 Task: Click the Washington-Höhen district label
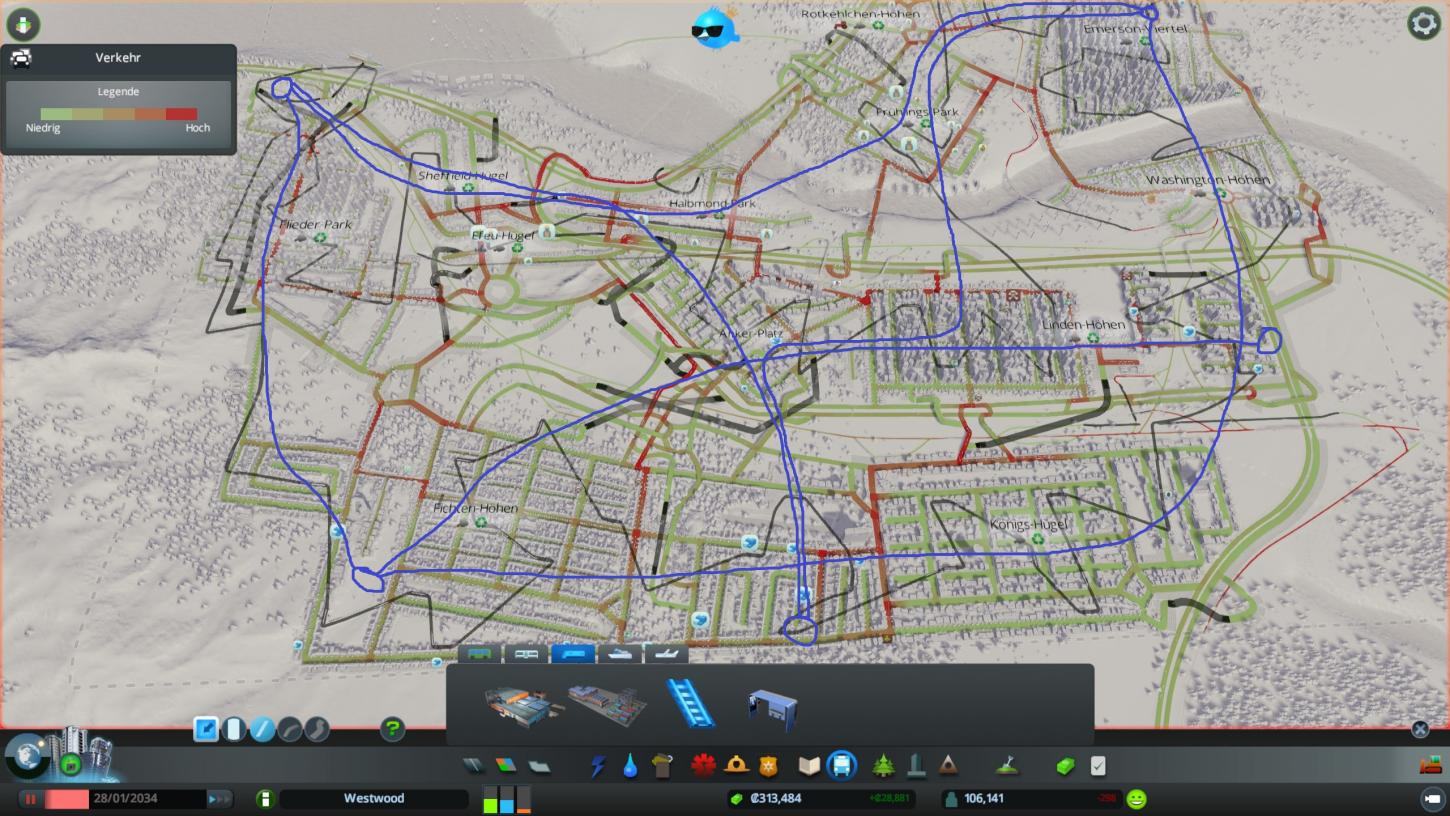[x=1208, y=180]
